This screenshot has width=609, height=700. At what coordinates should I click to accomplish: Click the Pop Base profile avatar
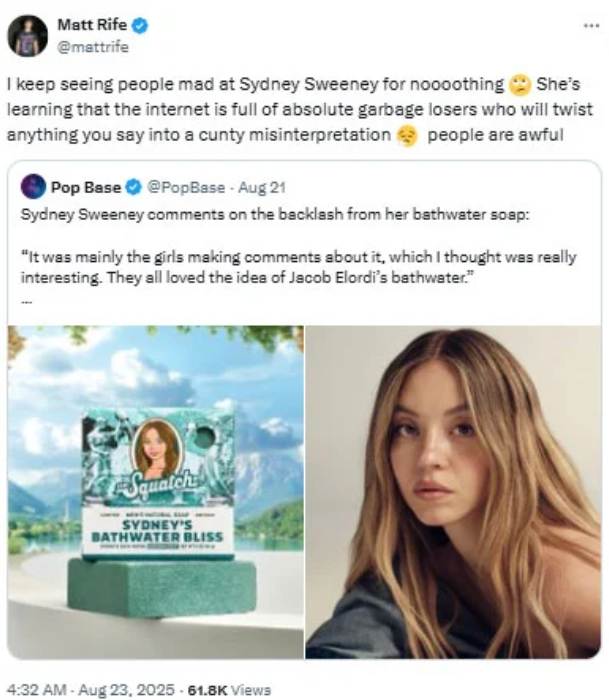[33, 186]
